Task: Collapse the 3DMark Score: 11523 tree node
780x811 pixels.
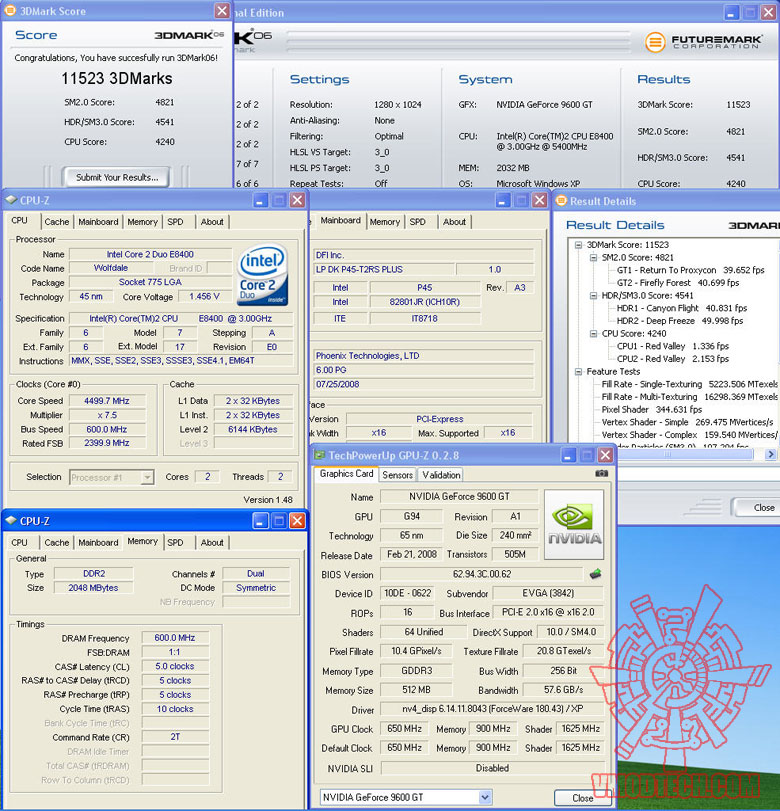Action: (x=579, y=245)
